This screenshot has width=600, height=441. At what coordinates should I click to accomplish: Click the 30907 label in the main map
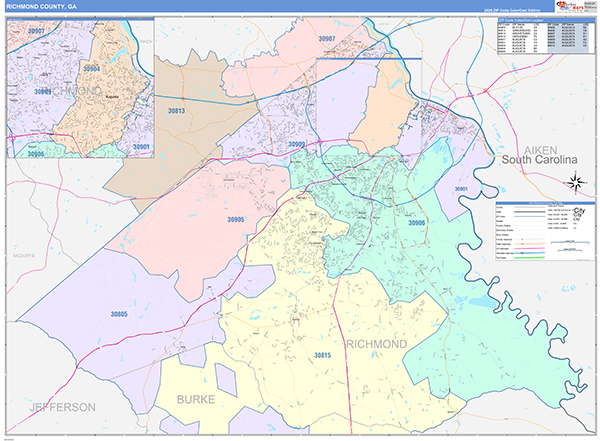click(327, 39)
